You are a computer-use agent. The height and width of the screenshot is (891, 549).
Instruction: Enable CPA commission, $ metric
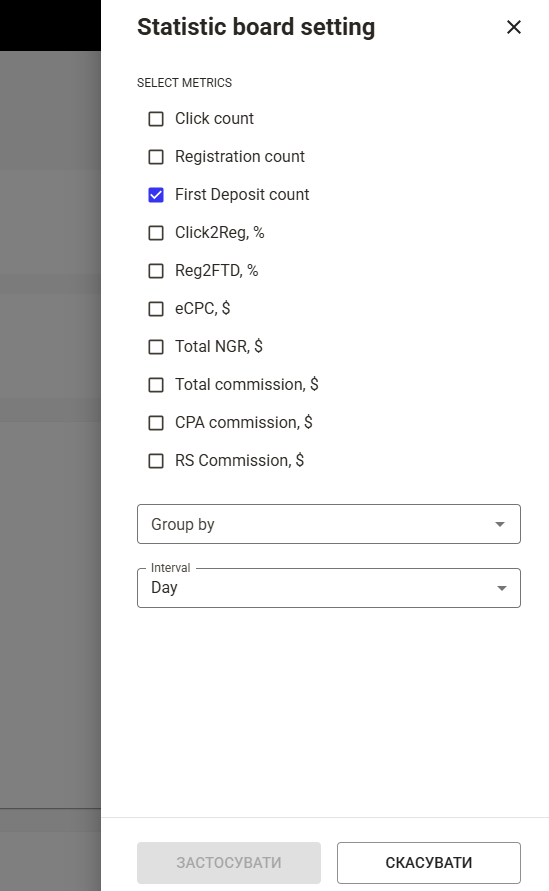pos(156,423)
